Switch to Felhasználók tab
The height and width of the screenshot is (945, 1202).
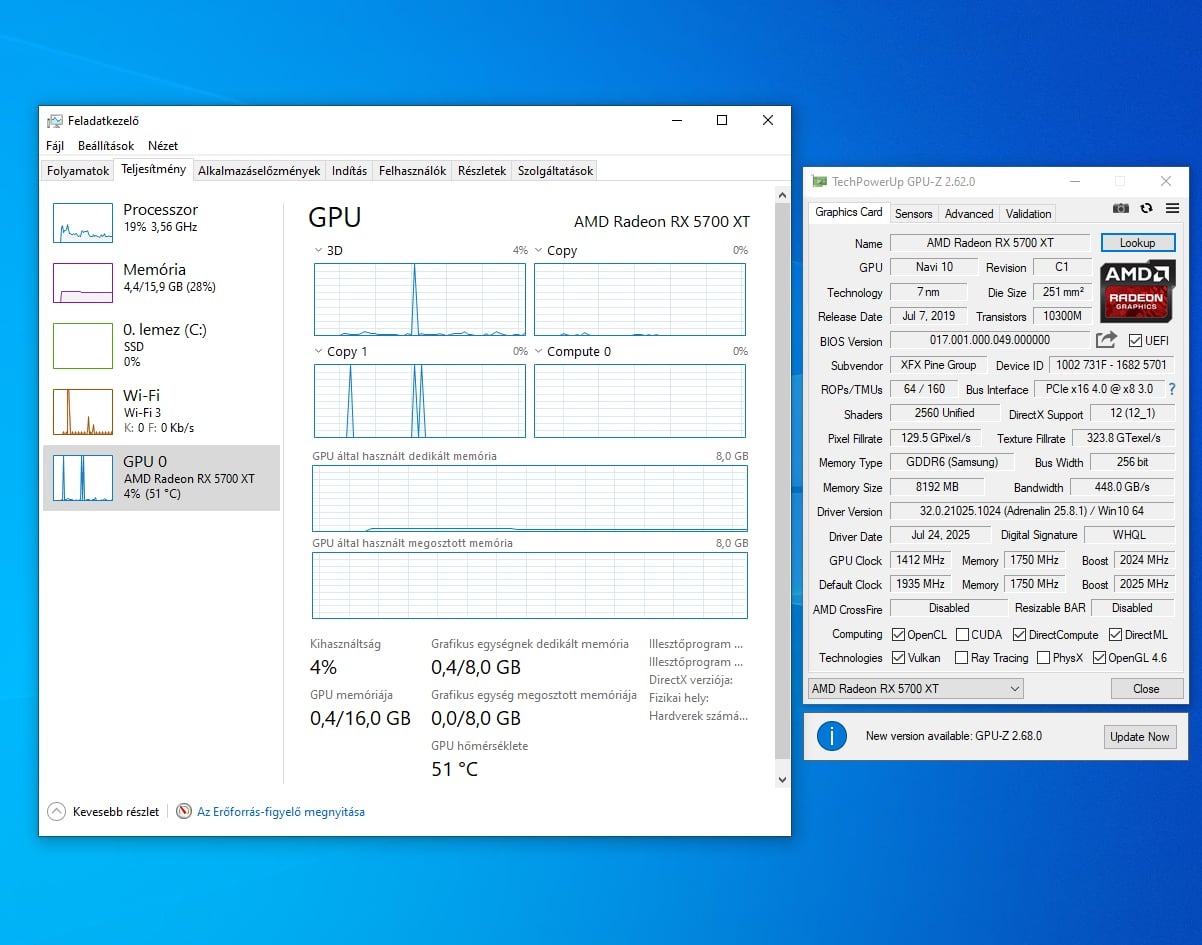(x=412, y=171)
